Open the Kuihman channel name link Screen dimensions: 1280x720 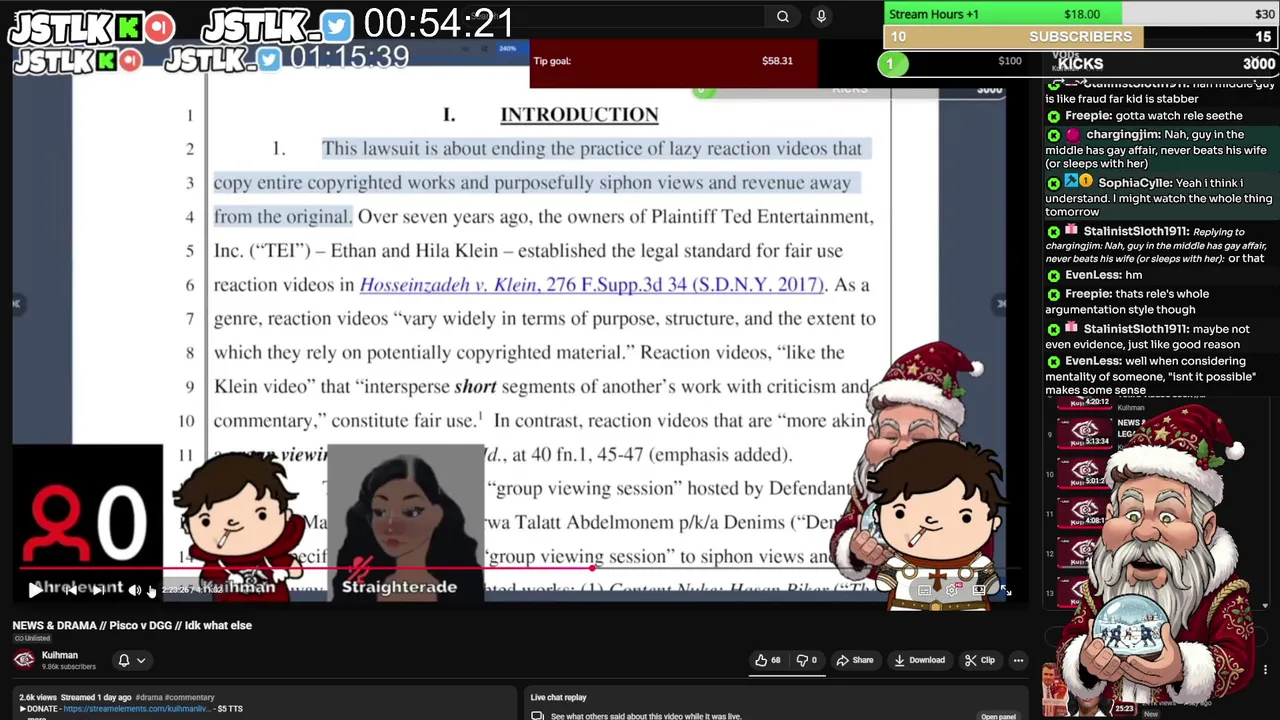60,655
